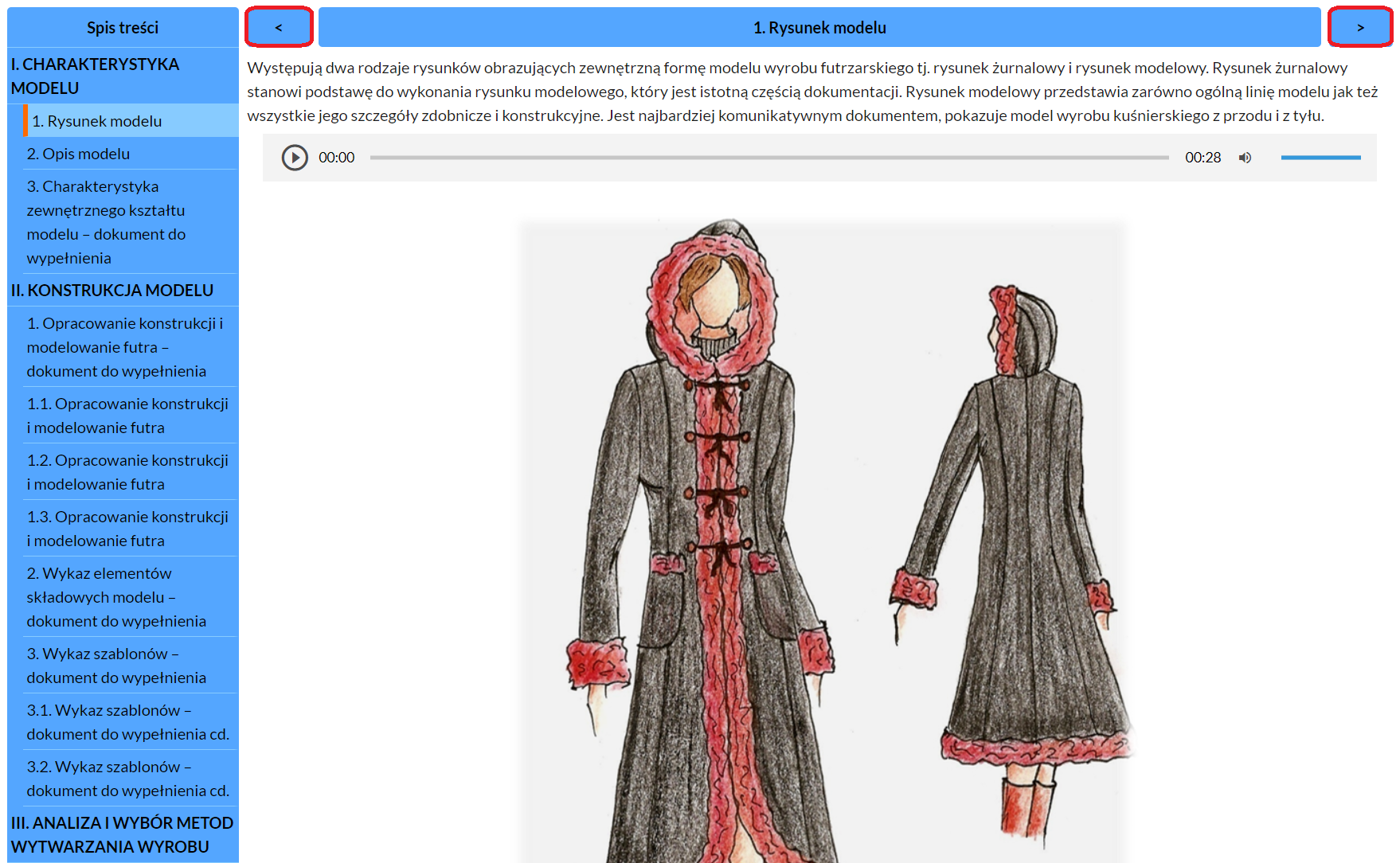Mute the audio with the speaker icon
The image size is (1400, 863).
[x=1245, y=158]
